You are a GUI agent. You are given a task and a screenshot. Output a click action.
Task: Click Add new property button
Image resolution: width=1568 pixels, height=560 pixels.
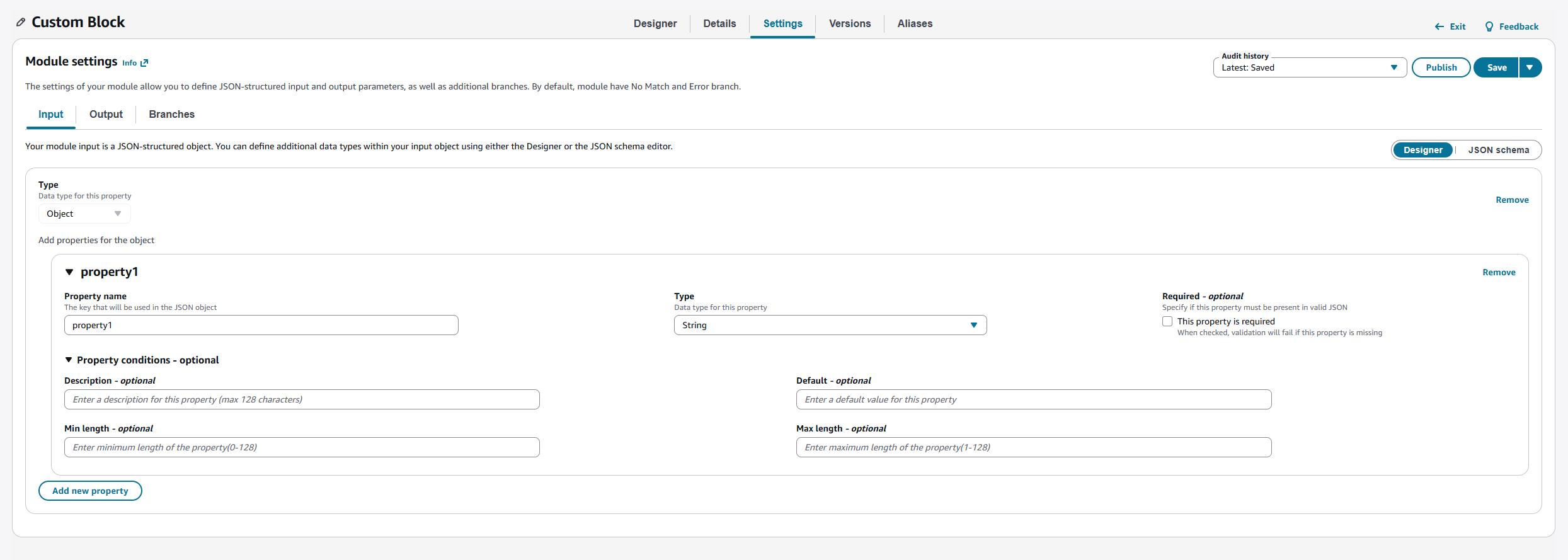tap(90, 491)
